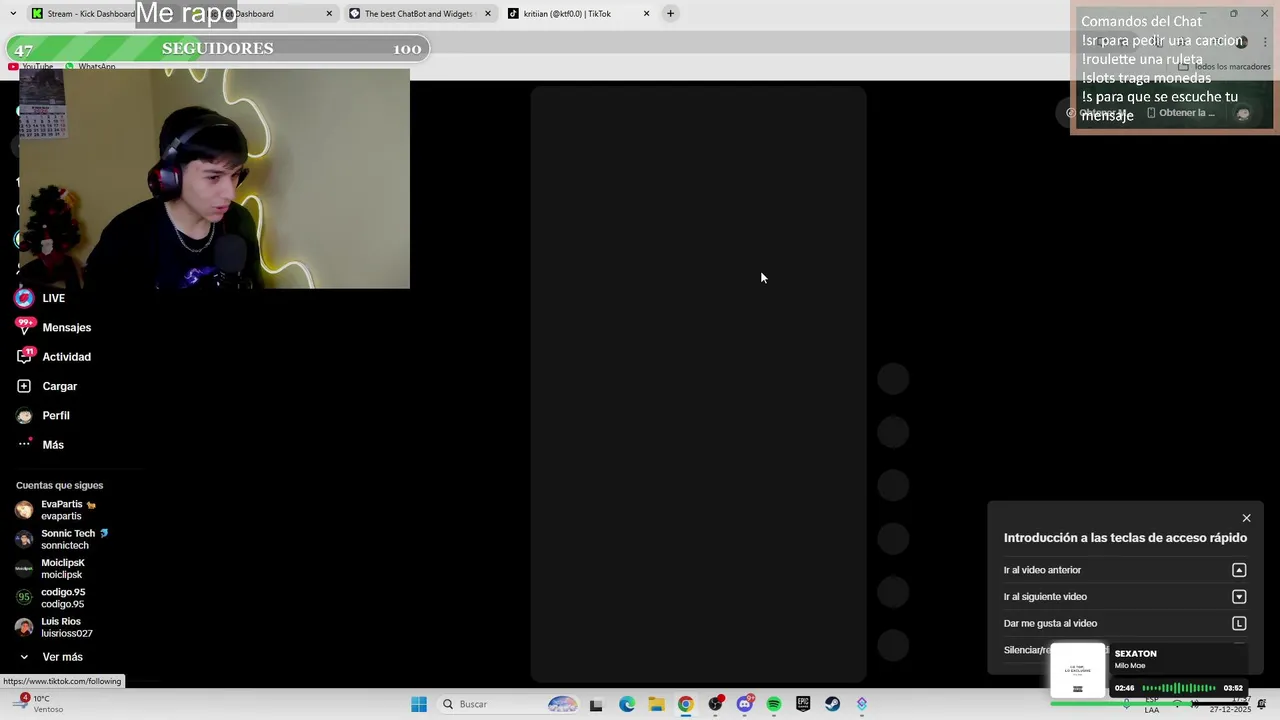The width and height of the screenshot is (1280, 720).
Task: Click the up arrow key icon for previous video
Action: click(x=1239, y=570)
